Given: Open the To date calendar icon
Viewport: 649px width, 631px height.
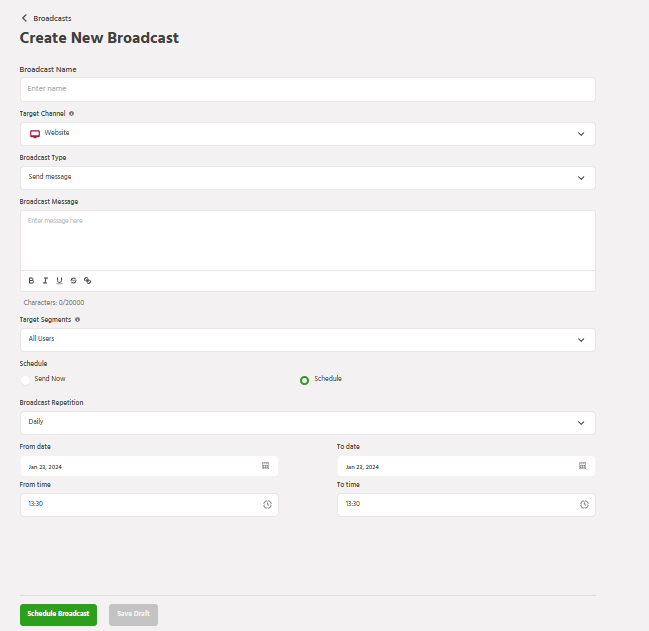Looking at the screenshot, I should (582, 466).
